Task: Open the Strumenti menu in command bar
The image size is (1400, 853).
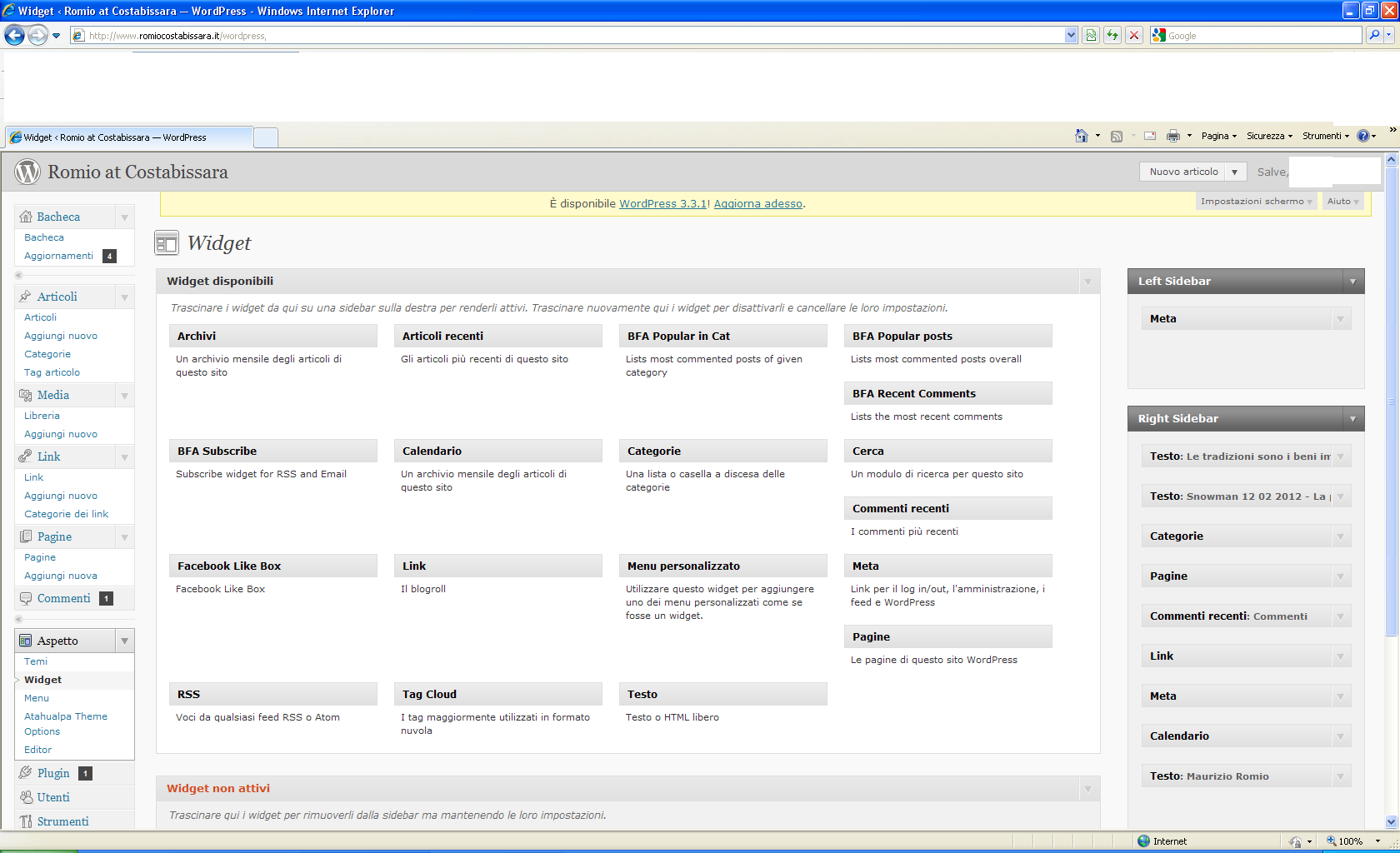Action: click(x=1326, y=136)
